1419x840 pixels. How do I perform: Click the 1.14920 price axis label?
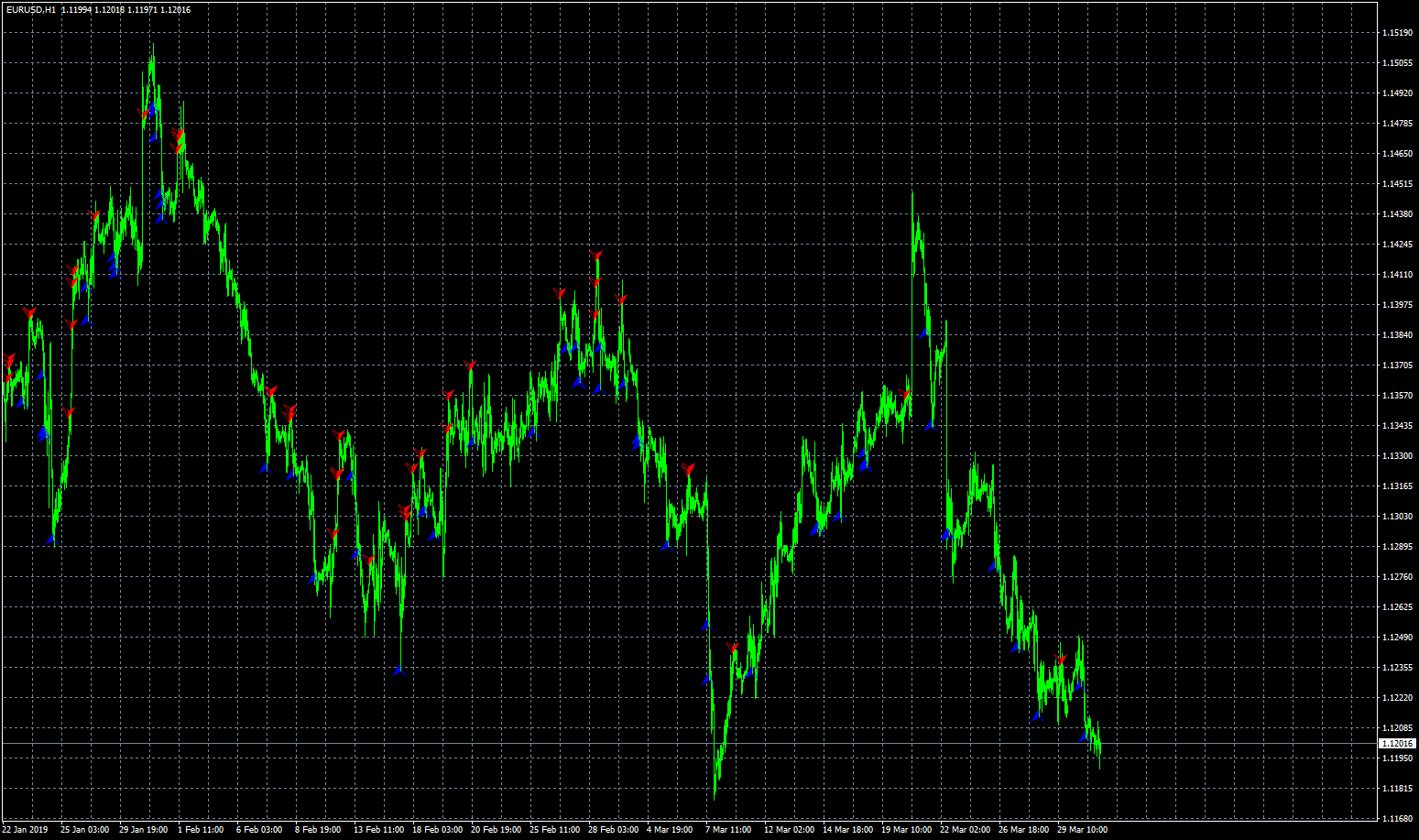[1396, 93]
